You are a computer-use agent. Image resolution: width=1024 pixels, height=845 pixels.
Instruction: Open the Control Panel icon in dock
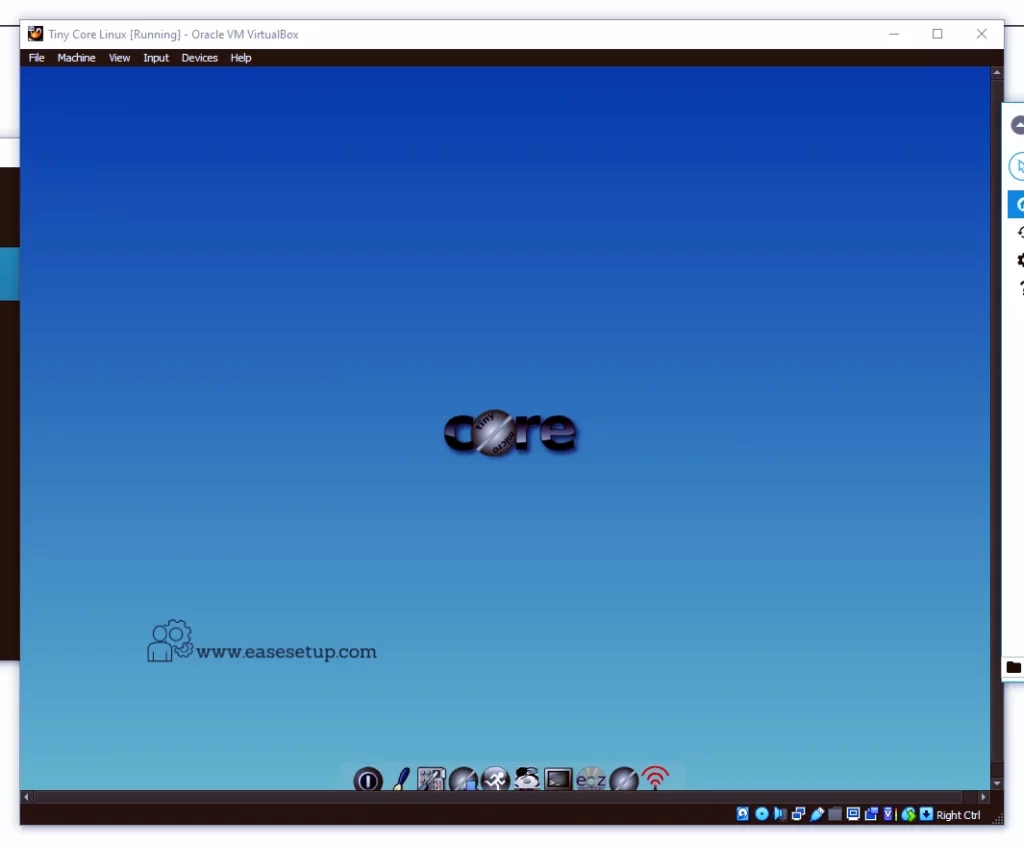[431, 779]
